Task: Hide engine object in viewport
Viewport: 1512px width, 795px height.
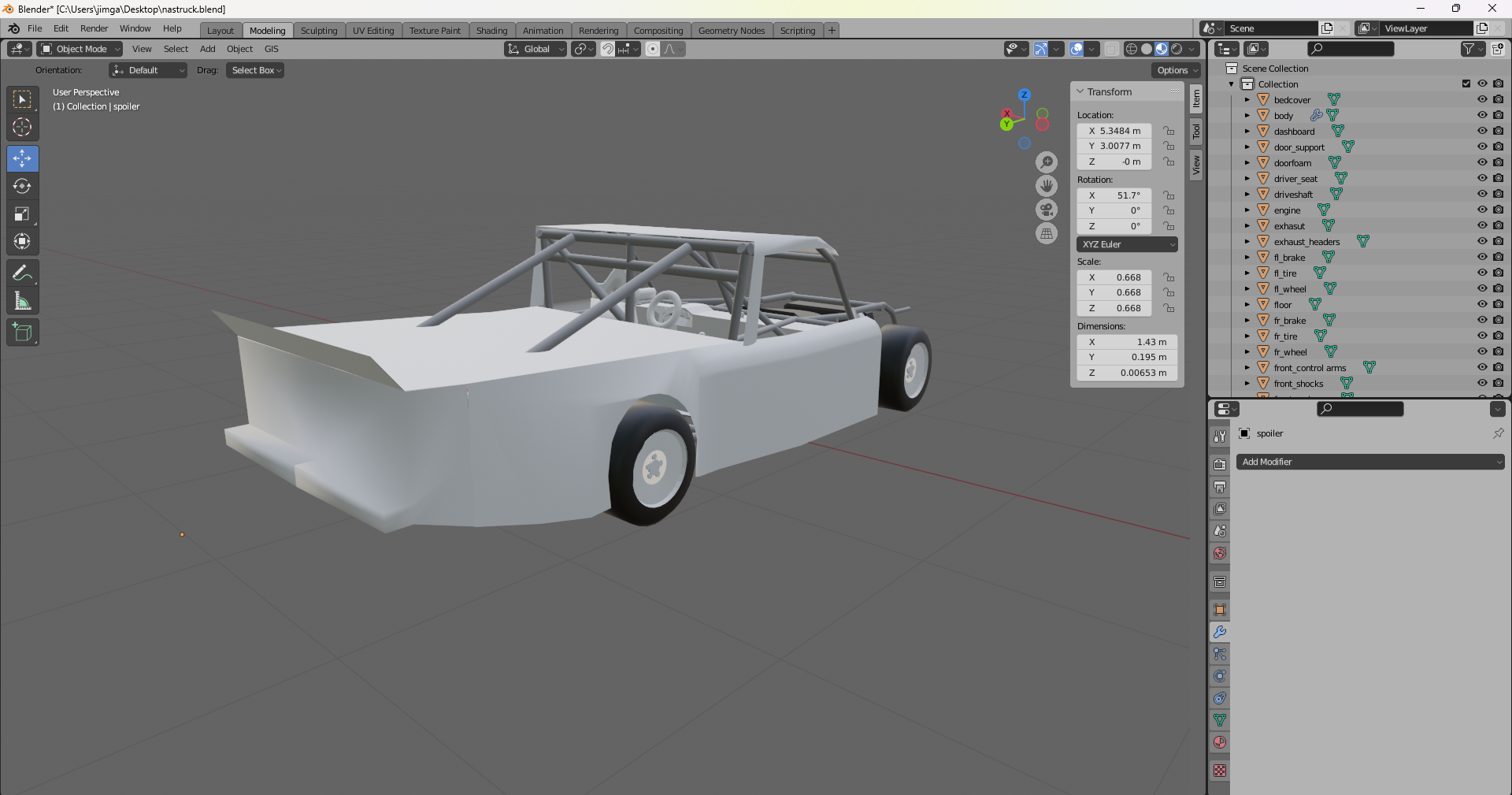Action: coord(1482,210)
